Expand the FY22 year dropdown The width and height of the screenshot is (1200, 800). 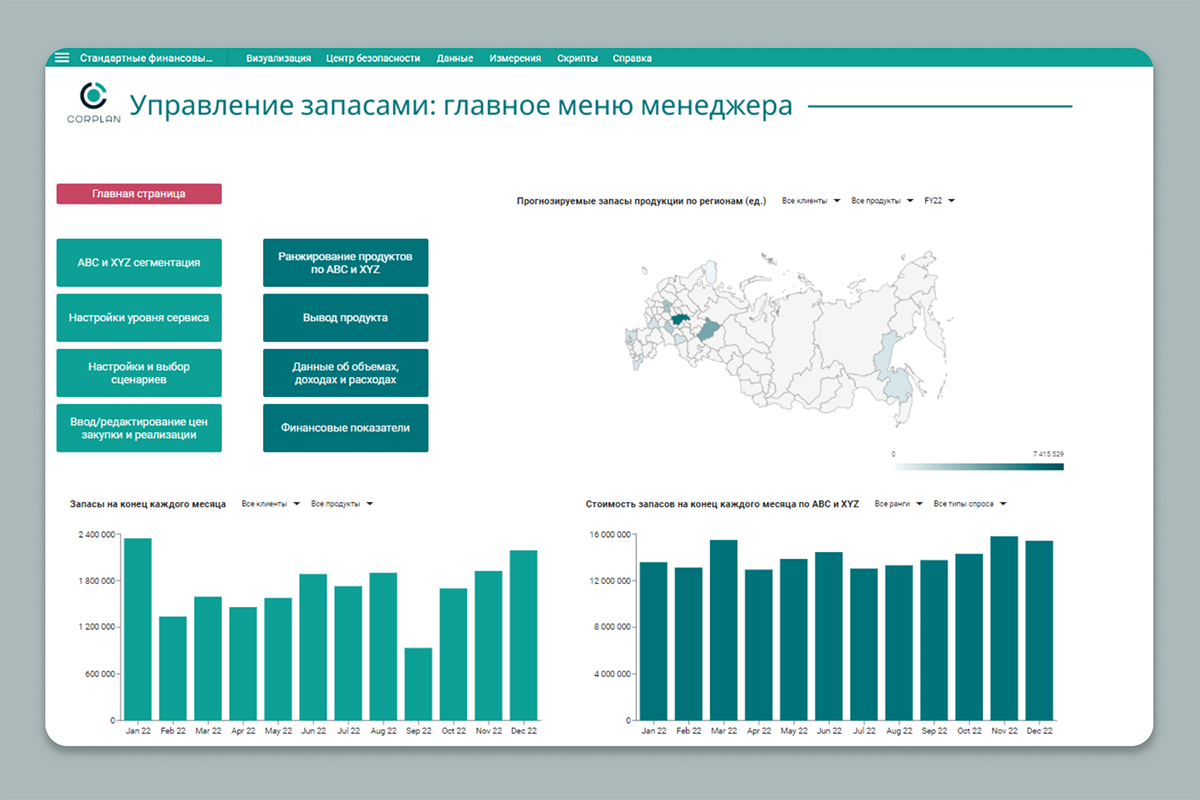pyautogui.click(x=940, y=201)
